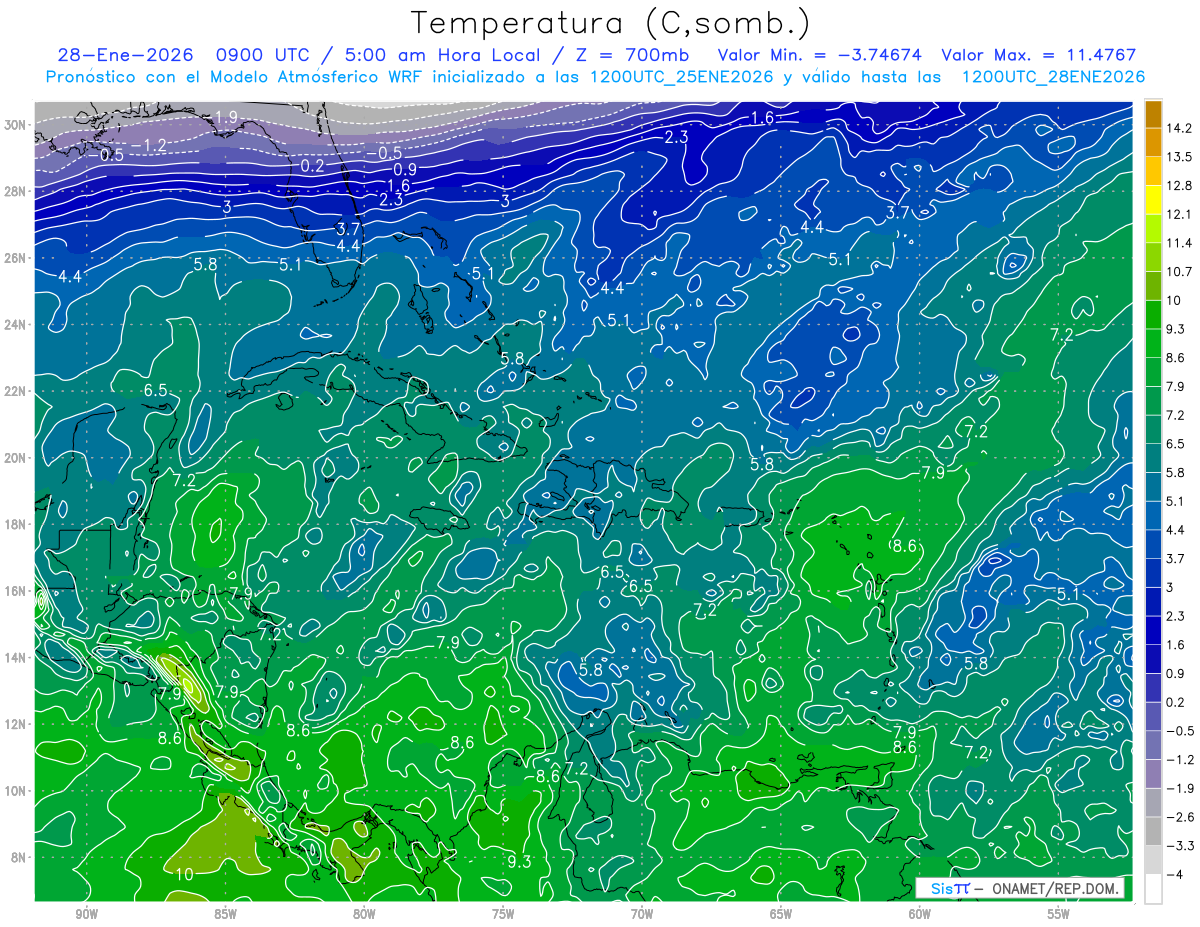
Task: Click the colorbar label "13.5"
Action: coord(1178,157)
